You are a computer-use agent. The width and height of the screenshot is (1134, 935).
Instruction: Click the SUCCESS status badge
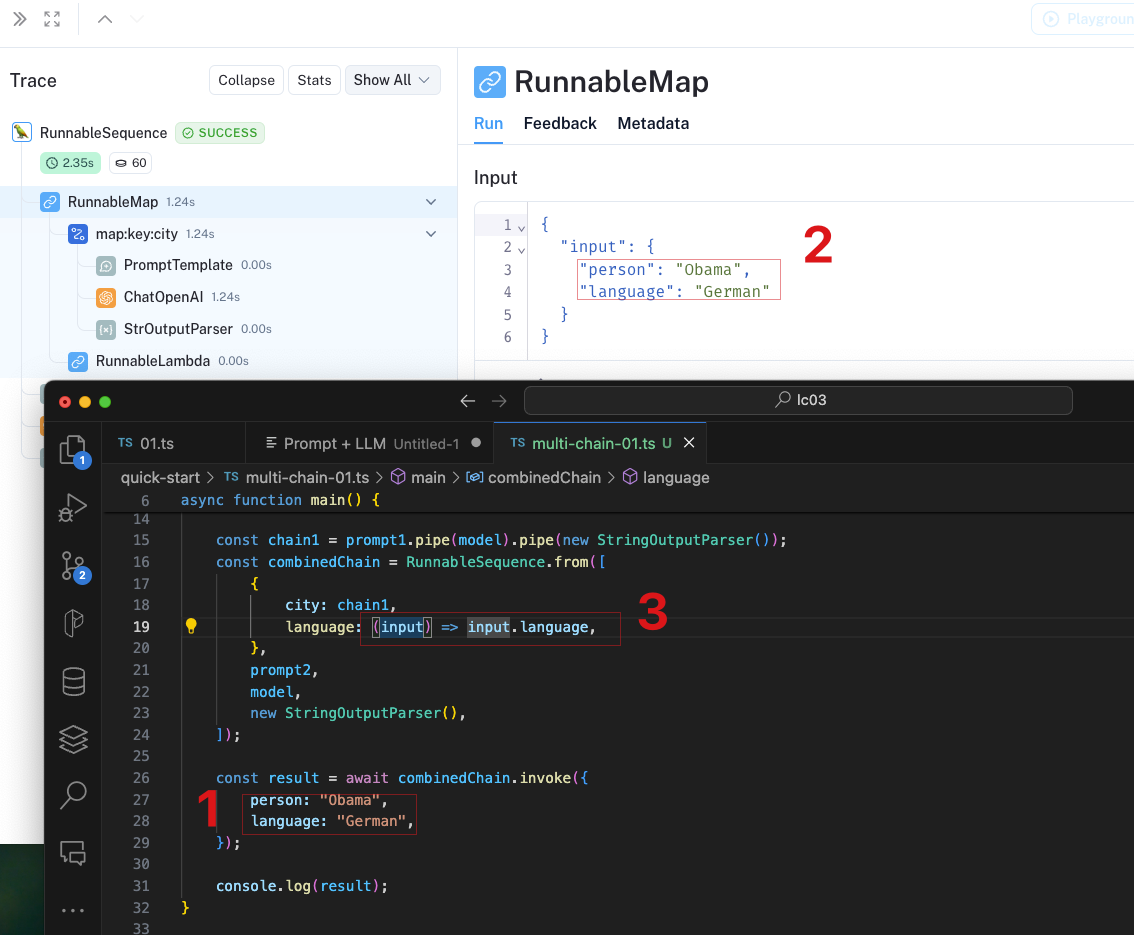point(220,133)
